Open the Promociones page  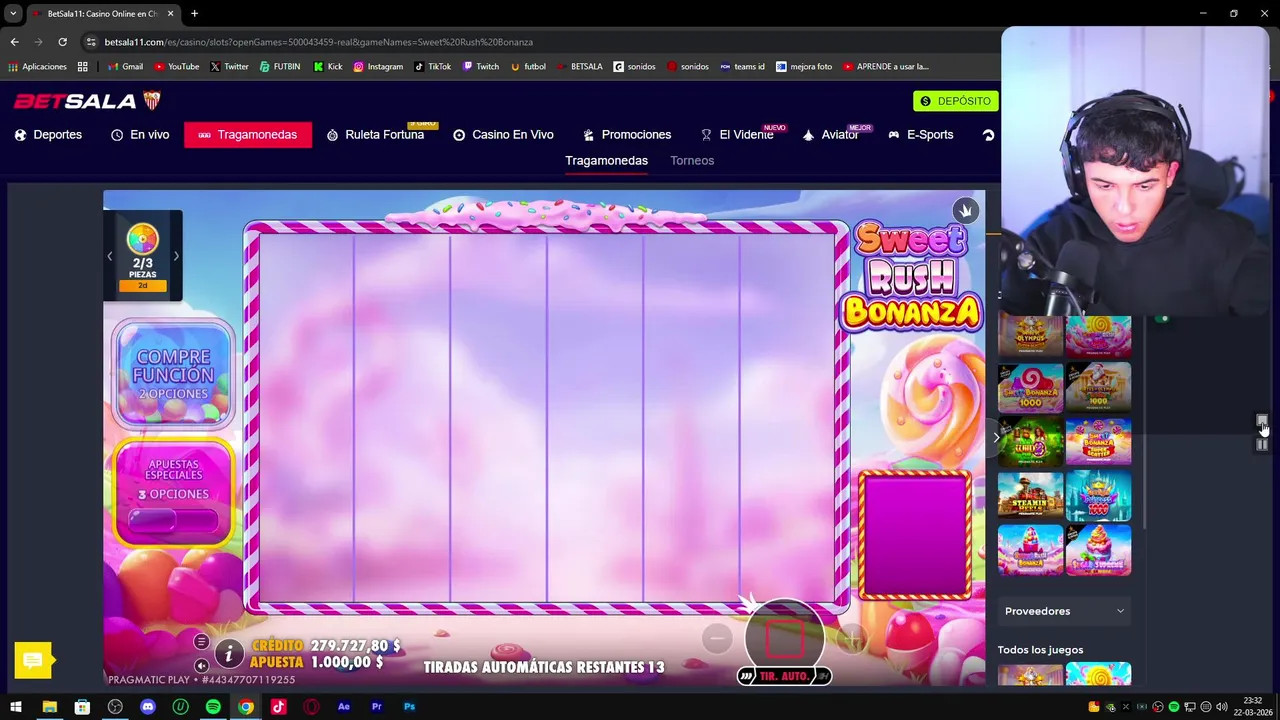click(x=627, y=135)
